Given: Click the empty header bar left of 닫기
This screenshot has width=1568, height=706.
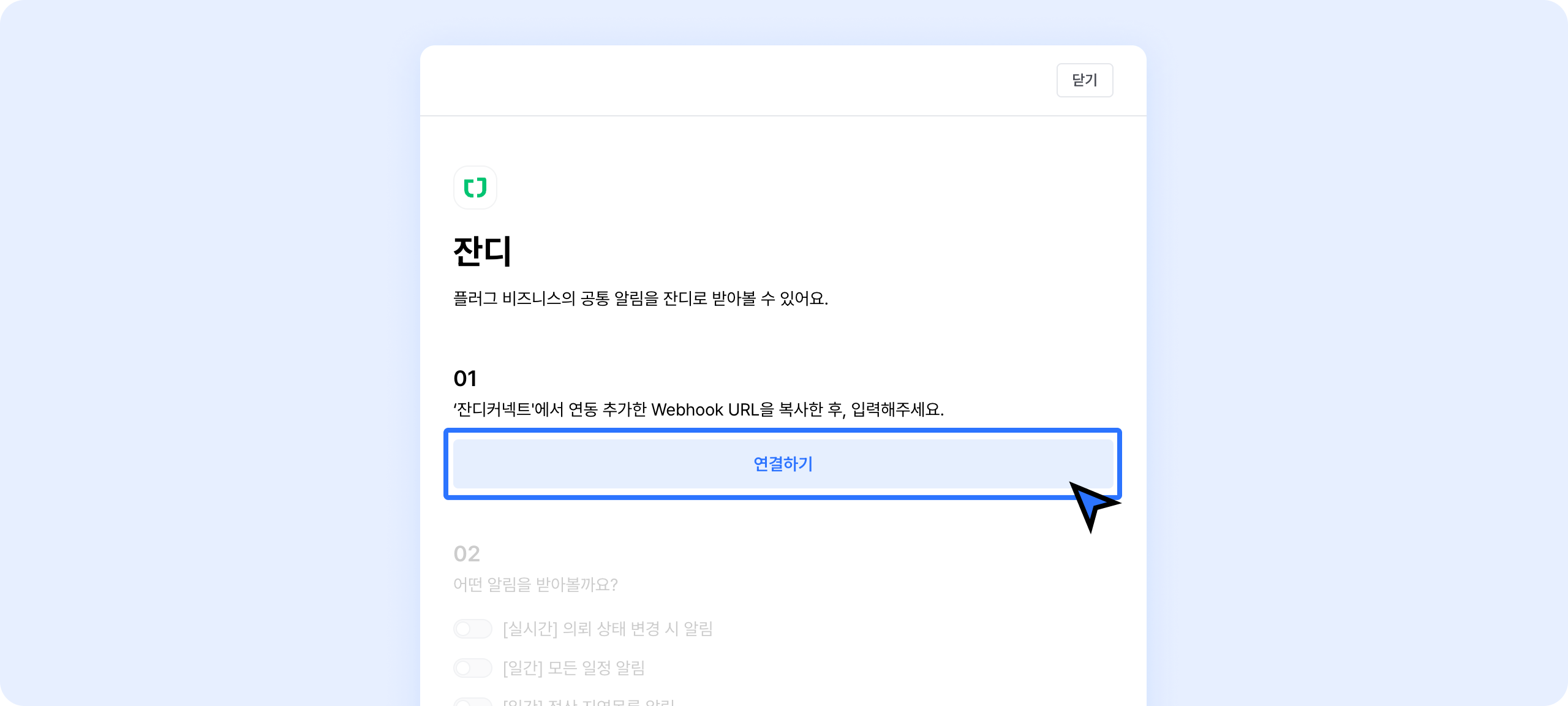Looking at the screenshot, I should [735, 80].
